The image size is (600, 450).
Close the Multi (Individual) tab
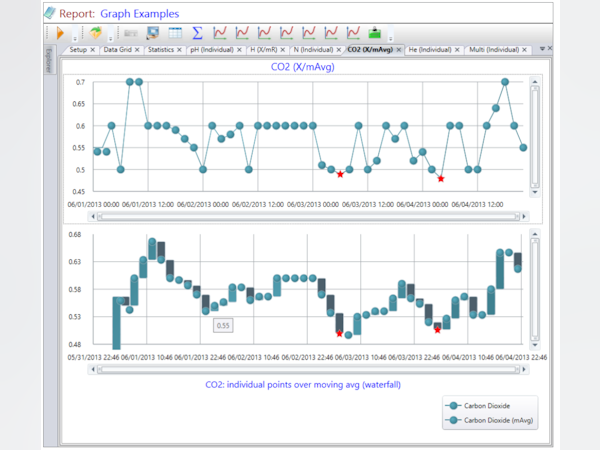click(x=525, y=50)
